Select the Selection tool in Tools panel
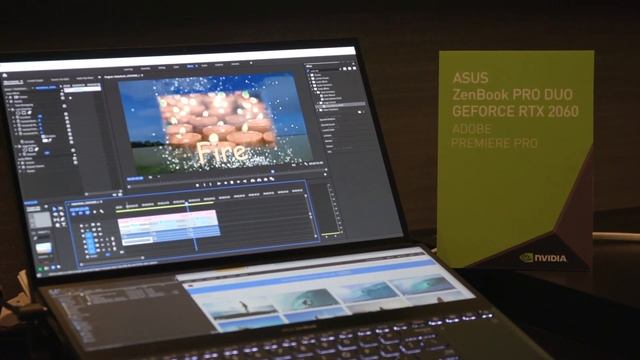Screen dimensions: 640x360 pos(54,209)
